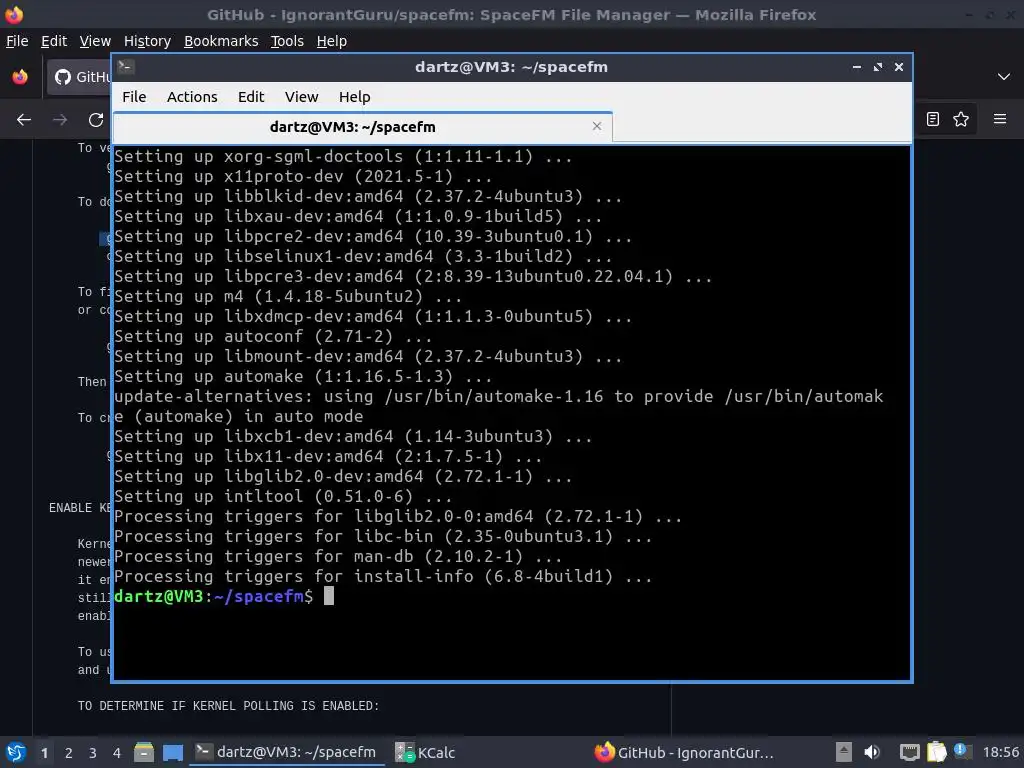1024x768 pixels.
Task: Close the dartz@VM3 terminal tab
Action: click(596, 126)
